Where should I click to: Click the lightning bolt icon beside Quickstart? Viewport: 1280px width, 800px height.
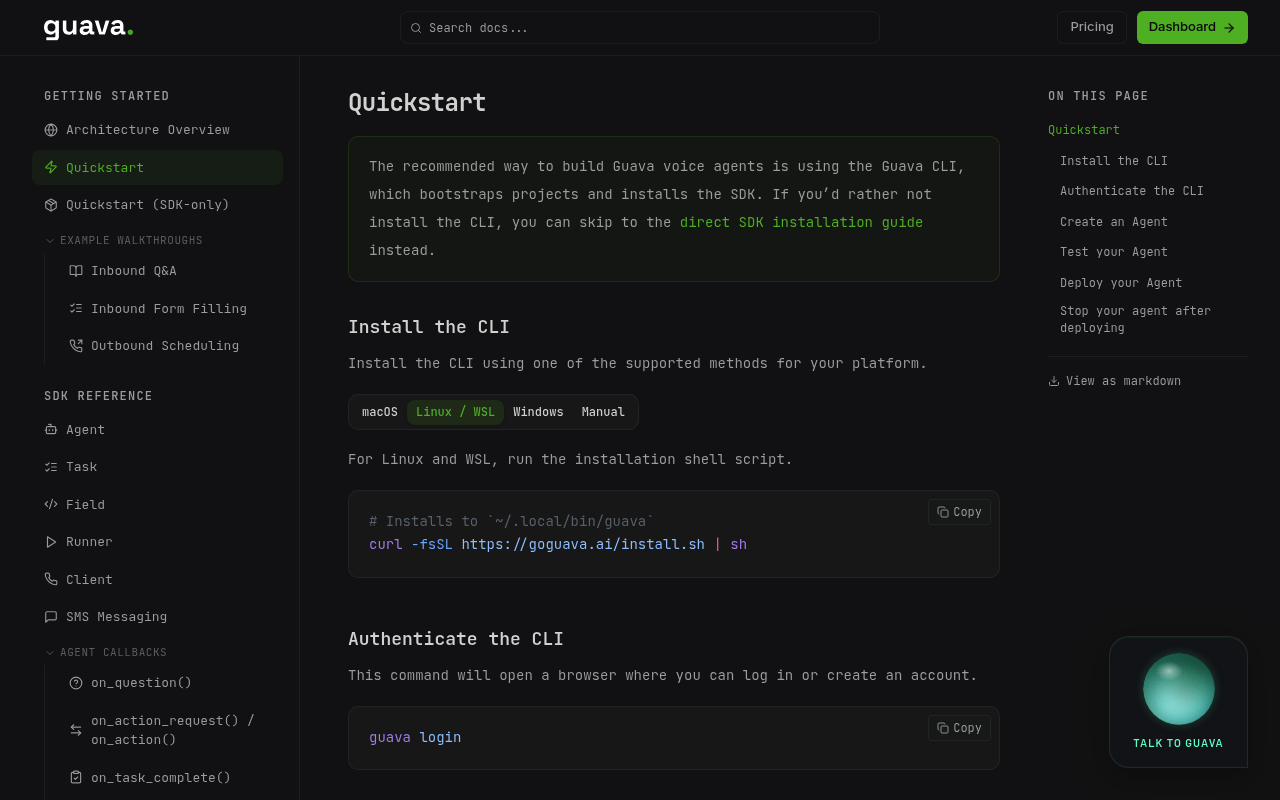[51, 167]
